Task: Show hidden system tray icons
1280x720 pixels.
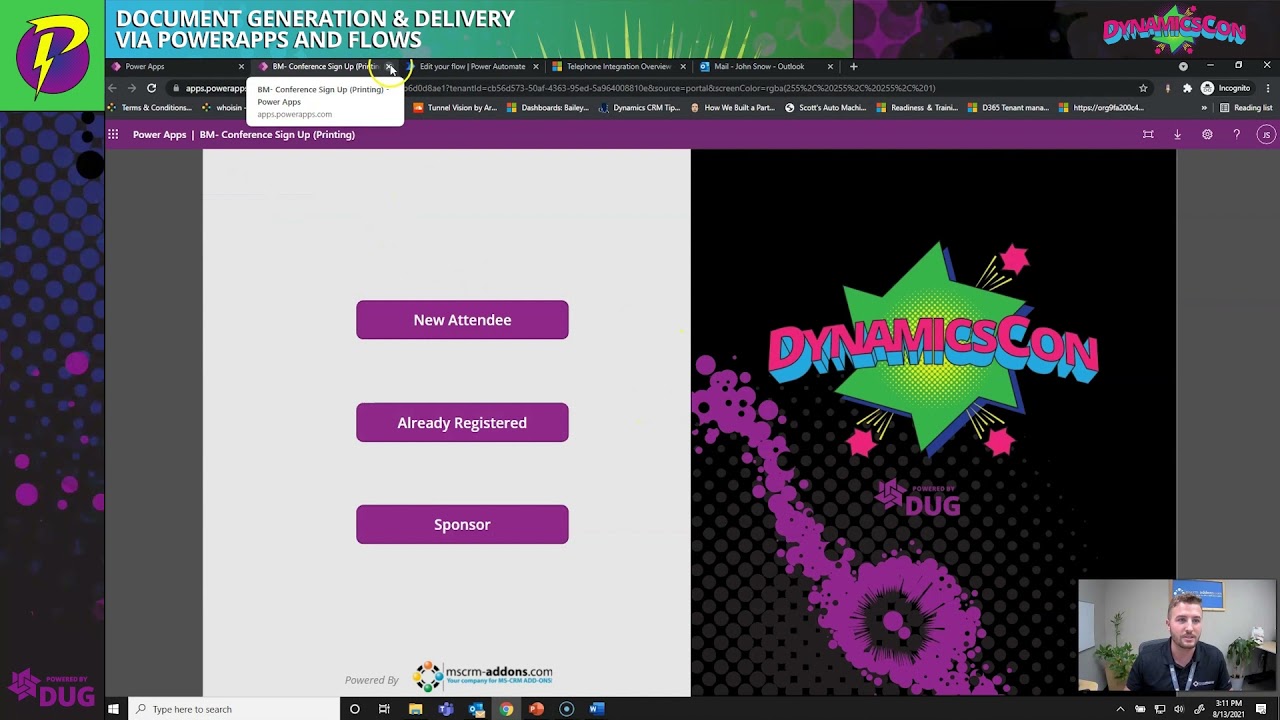Action: click(1120, 709)
